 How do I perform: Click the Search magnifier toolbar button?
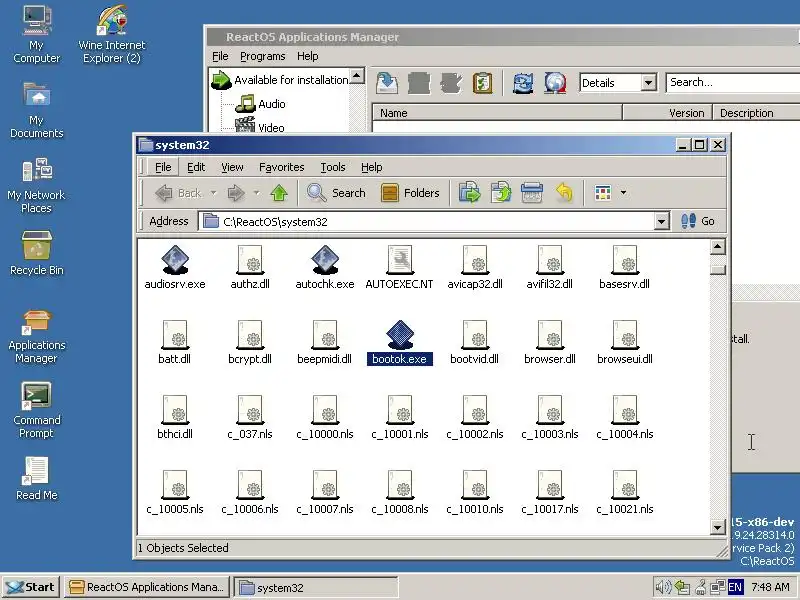tap(336, 193)
